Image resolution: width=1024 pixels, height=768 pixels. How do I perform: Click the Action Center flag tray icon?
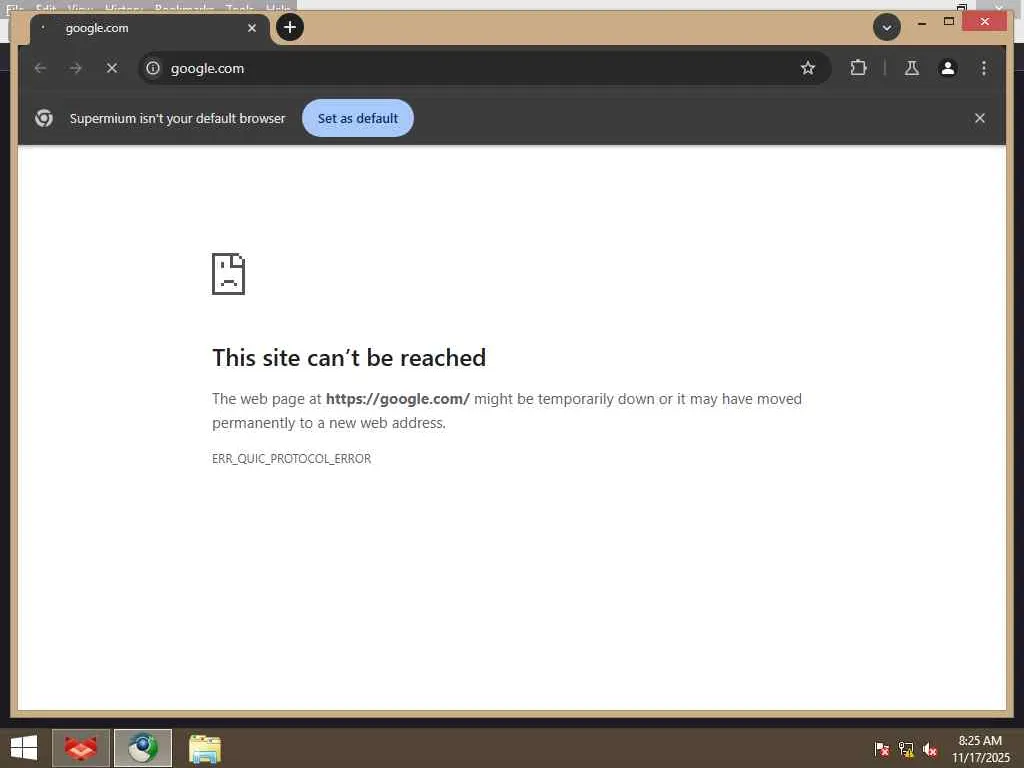pyautogui.click(x=882, y=749)
